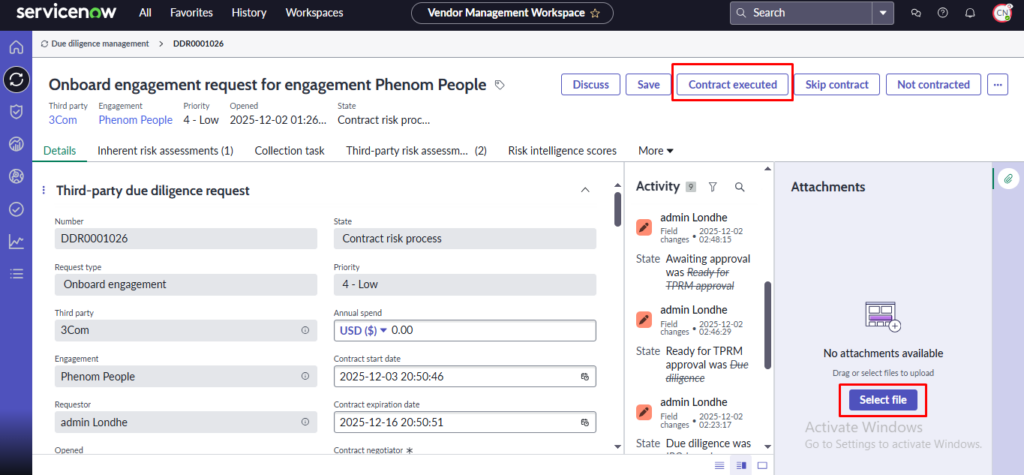Favorite Vendor Management Workspace with star
The width and height of the screenshot is (1024, 475).
coord(595,14)
